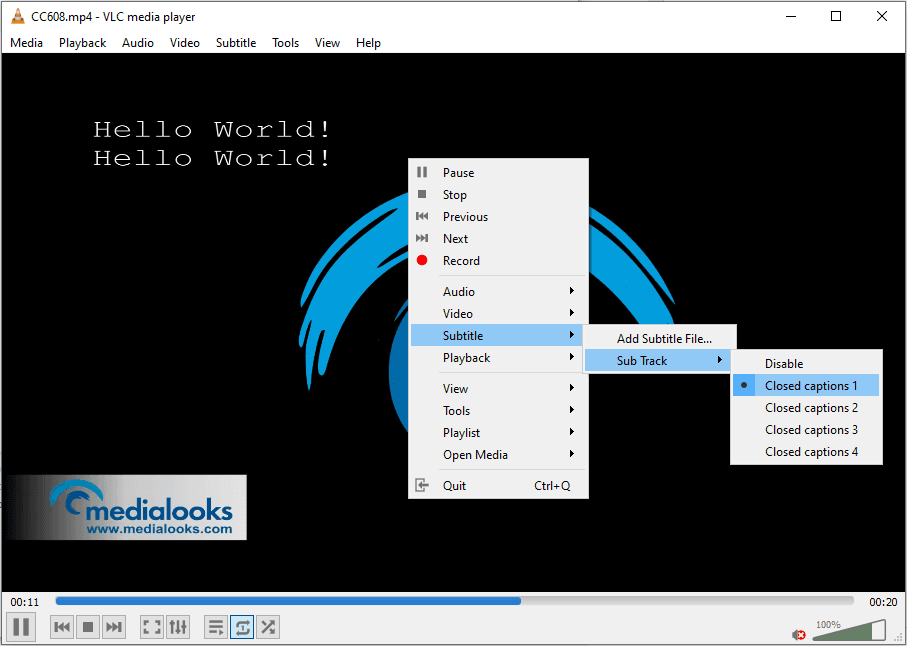
Task: Pause playback using the large bottom-left button
Action: pyautogui.click(x=21, y=627)
